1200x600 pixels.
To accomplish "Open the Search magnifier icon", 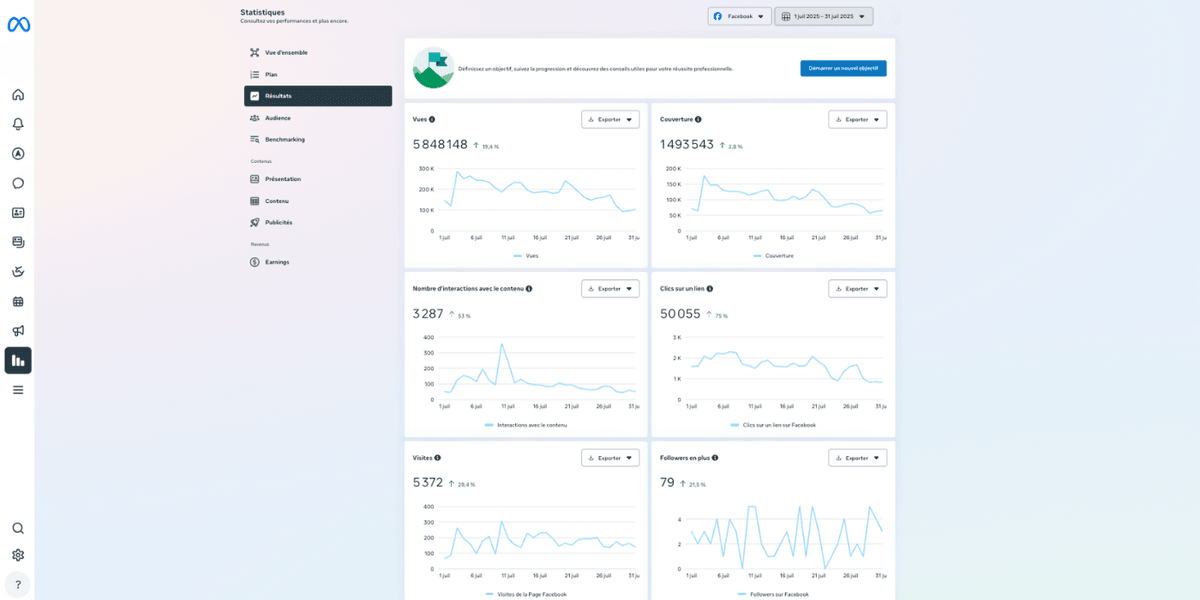I will (18, 528).
